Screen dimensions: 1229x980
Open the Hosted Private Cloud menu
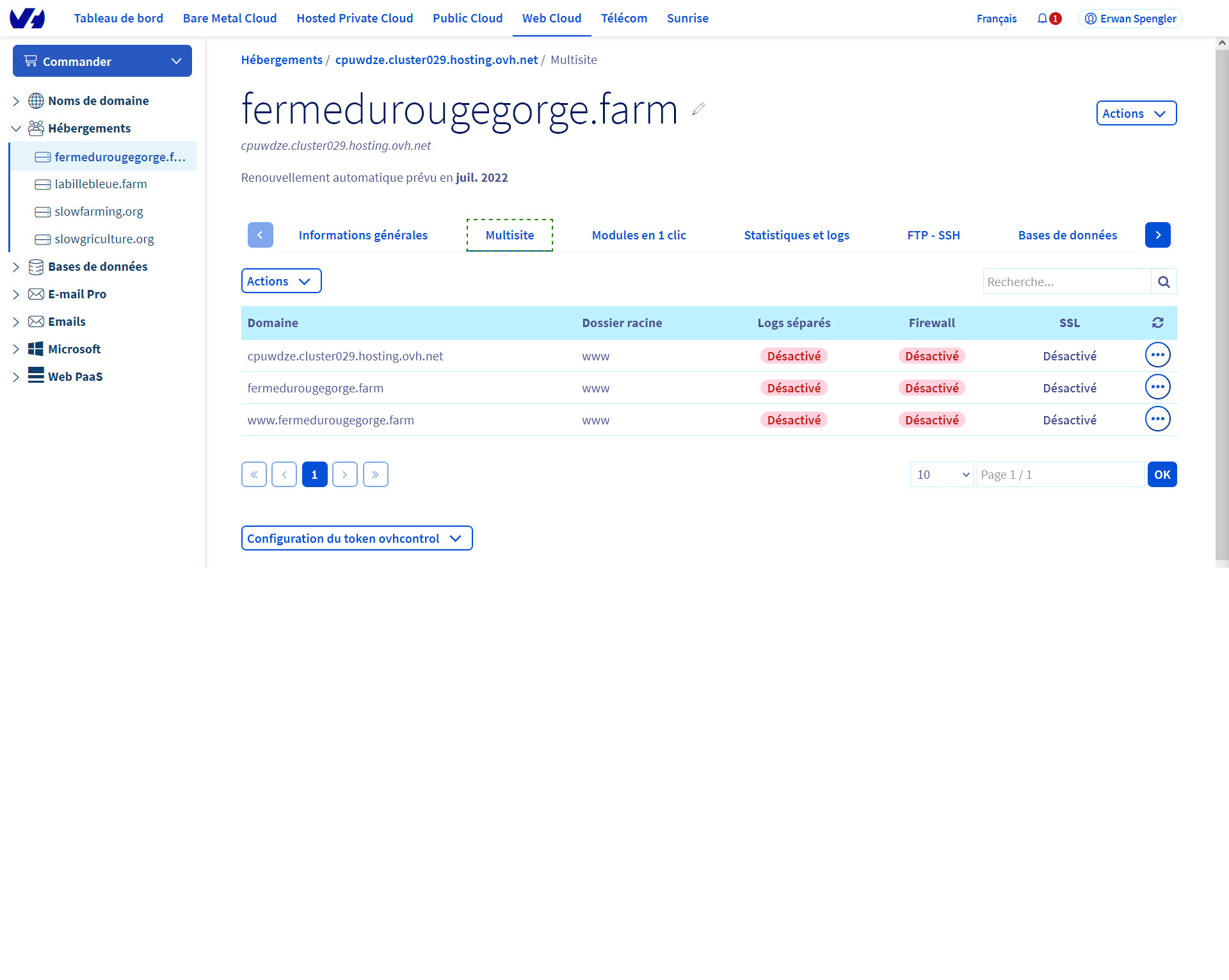(355, 19)
